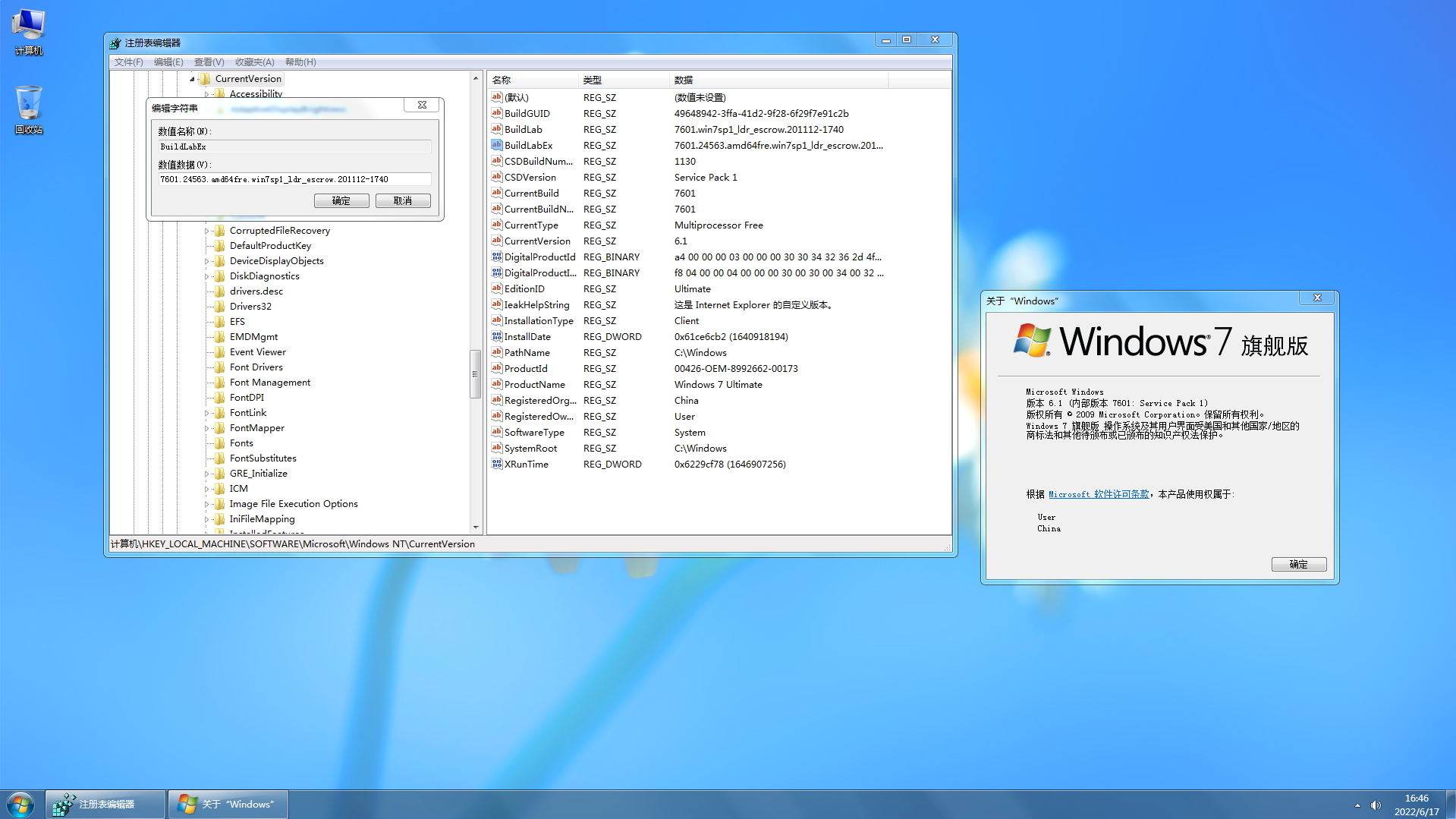This screenshot has width=1456, height=819.
Task: Click the Drivers32 folder icon
Action: click(220, 307)
